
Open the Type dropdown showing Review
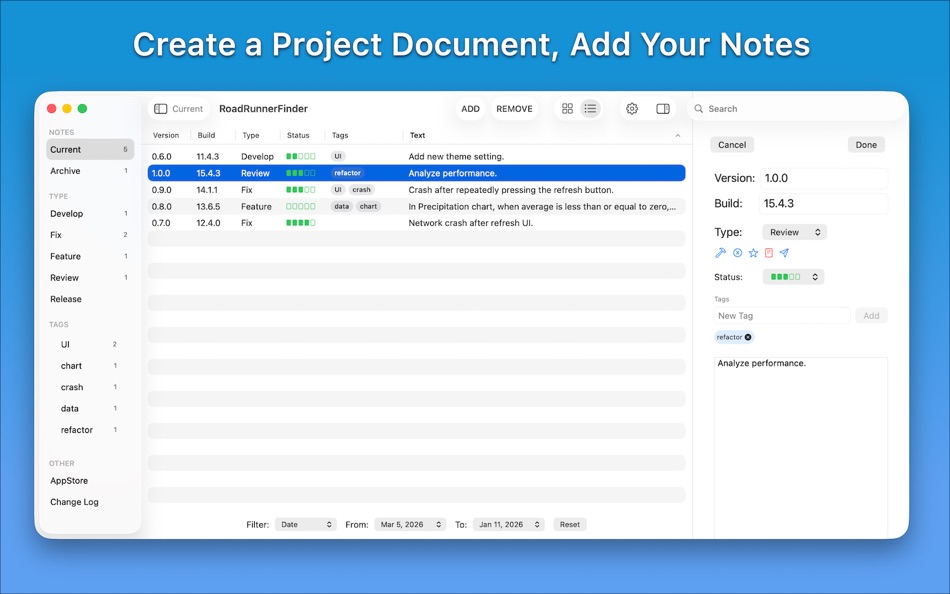point(794,231)
